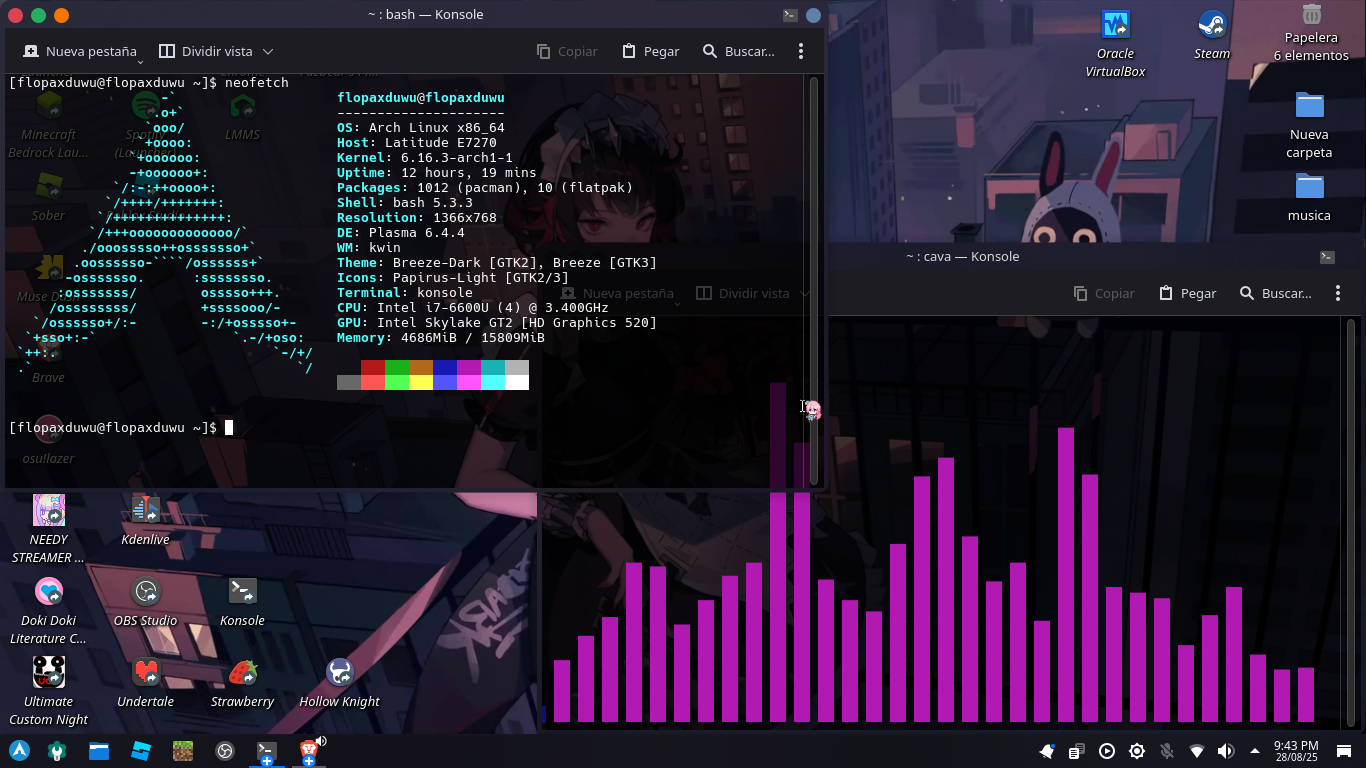Viewport: 1366px width, 768px height.
Task: Select the Undertale desktop shortcut
Action: click(x=145, y=682)
